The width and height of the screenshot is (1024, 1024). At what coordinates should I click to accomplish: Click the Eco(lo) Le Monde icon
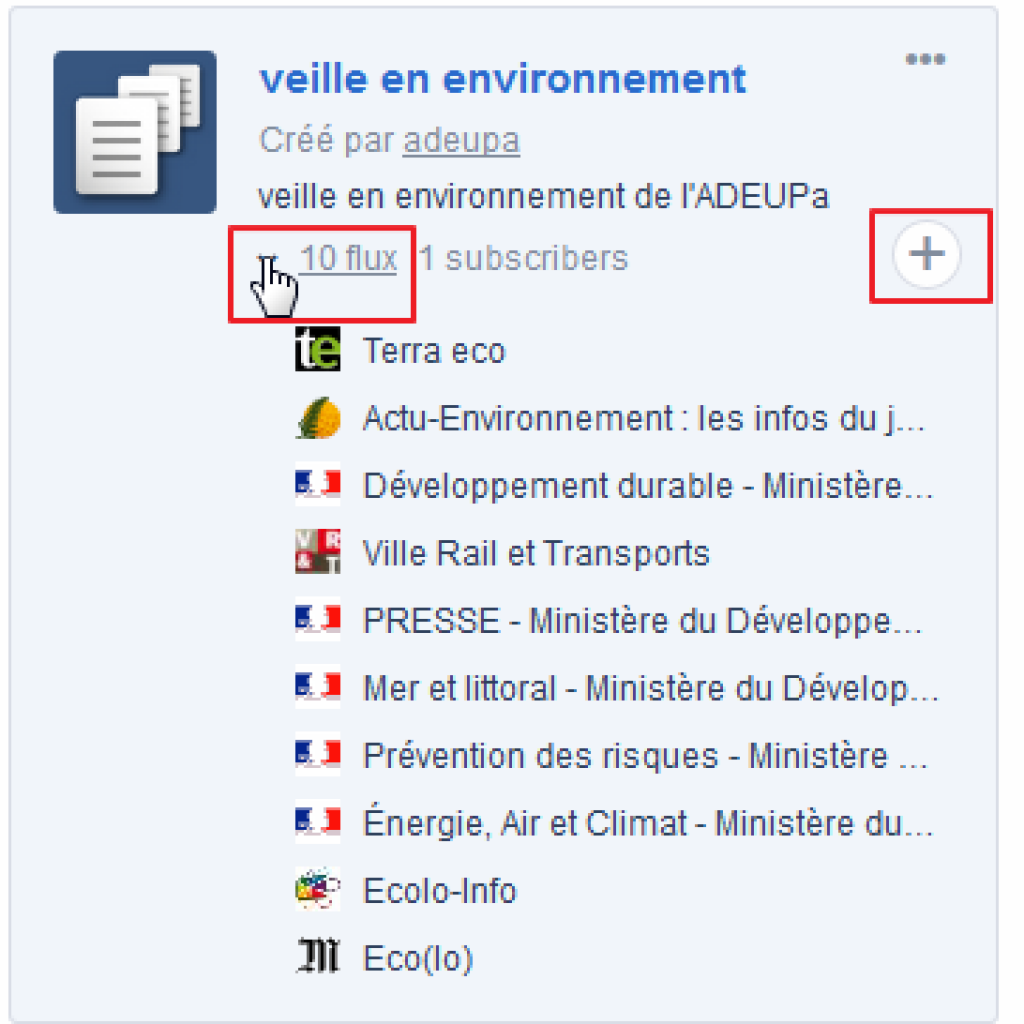(318, 959)
